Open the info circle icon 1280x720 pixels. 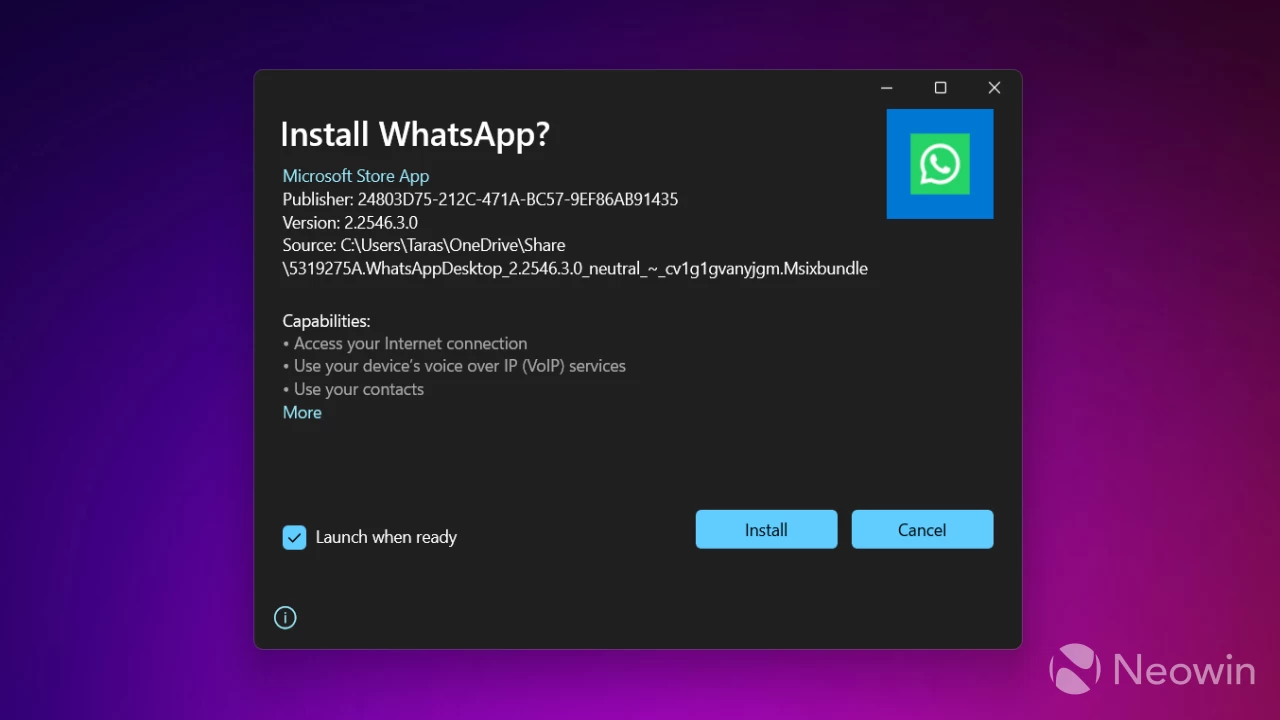285,618
